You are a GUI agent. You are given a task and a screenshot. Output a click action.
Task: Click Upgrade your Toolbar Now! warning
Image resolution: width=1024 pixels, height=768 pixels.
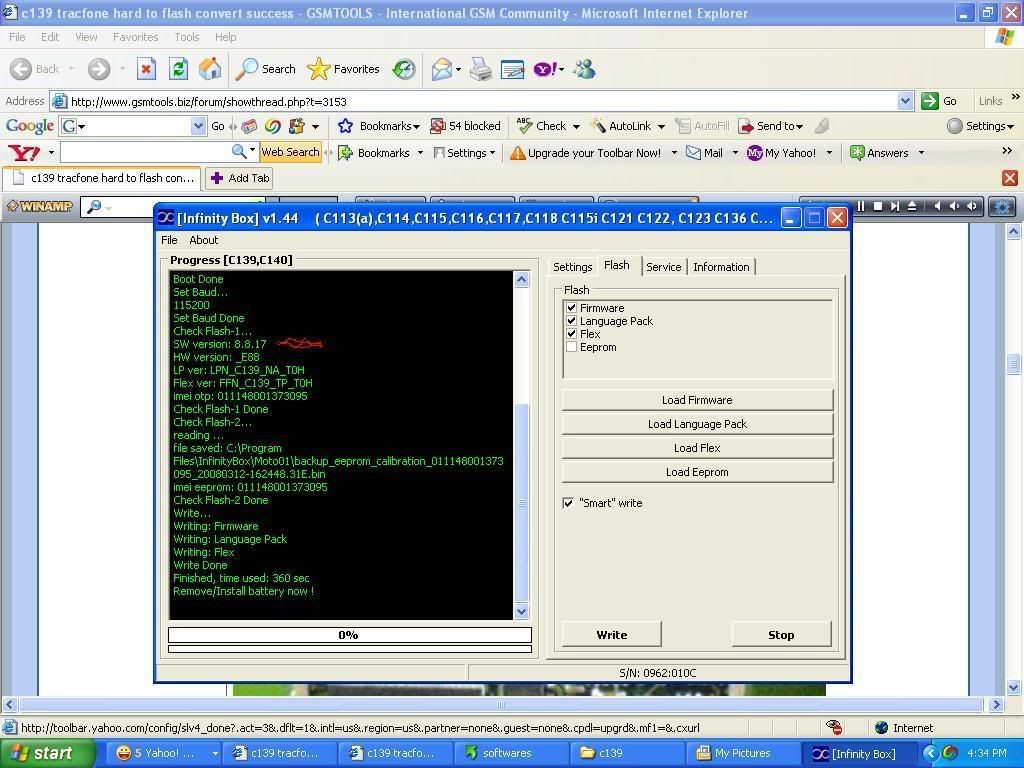pyautogui.click(x=585, y=153)
